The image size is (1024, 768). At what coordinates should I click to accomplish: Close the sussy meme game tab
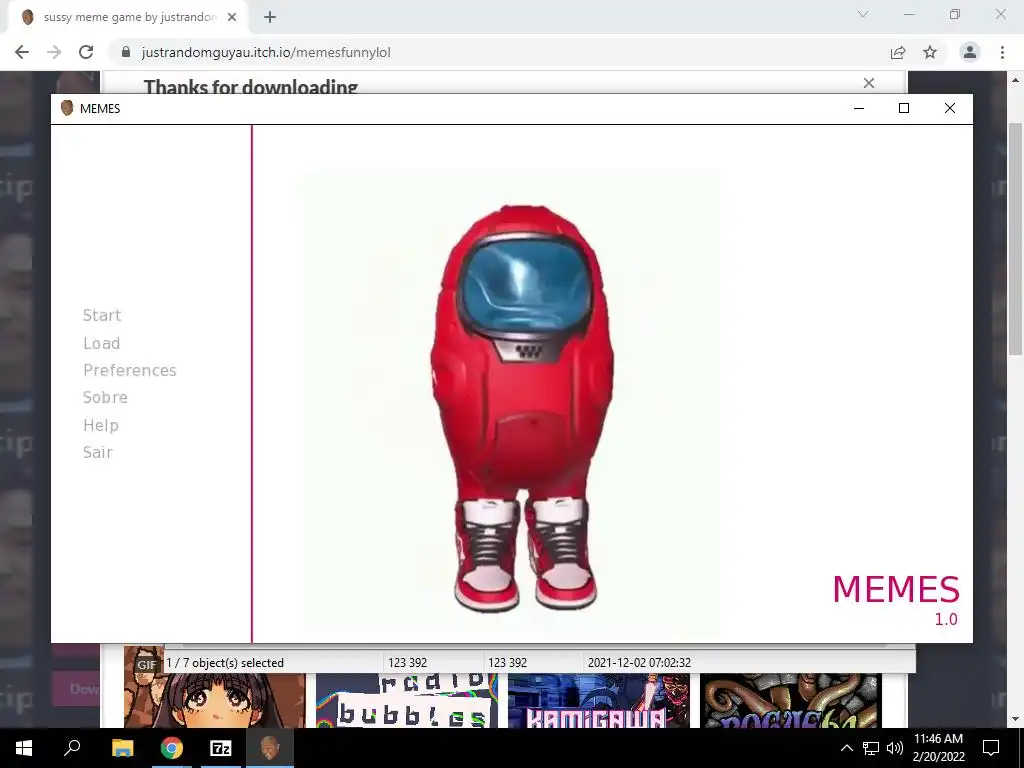pyautogui.click(x=232, y=17)
